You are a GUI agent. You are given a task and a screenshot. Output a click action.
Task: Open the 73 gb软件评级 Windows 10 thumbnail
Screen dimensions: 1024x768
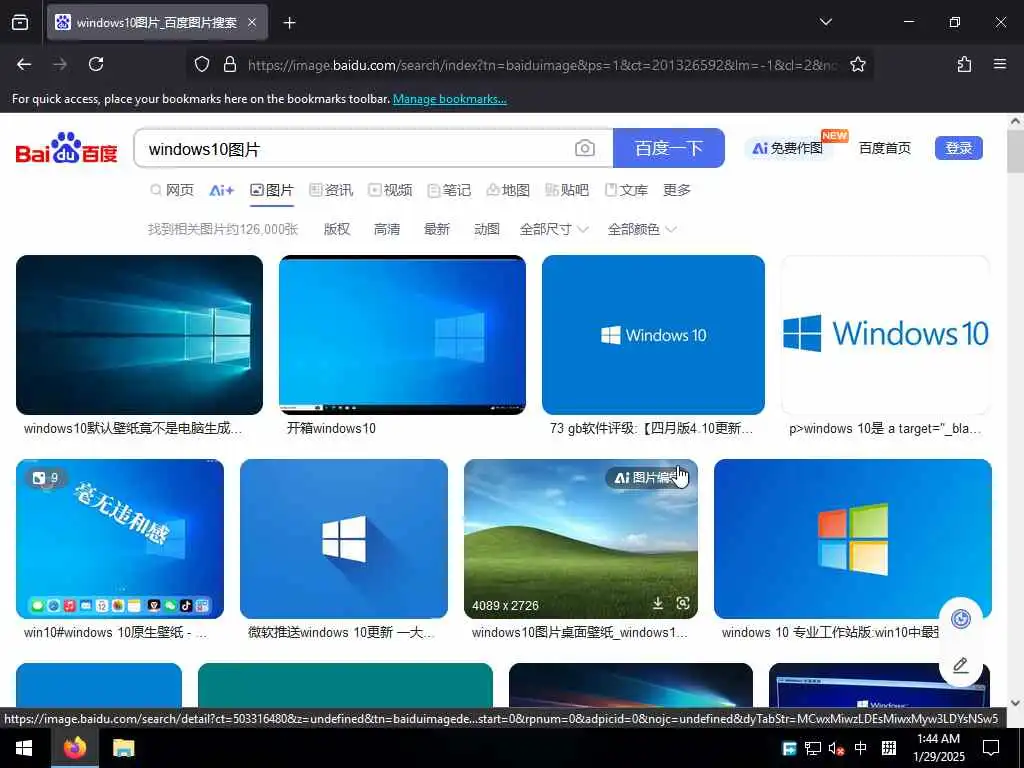point(653,334)
